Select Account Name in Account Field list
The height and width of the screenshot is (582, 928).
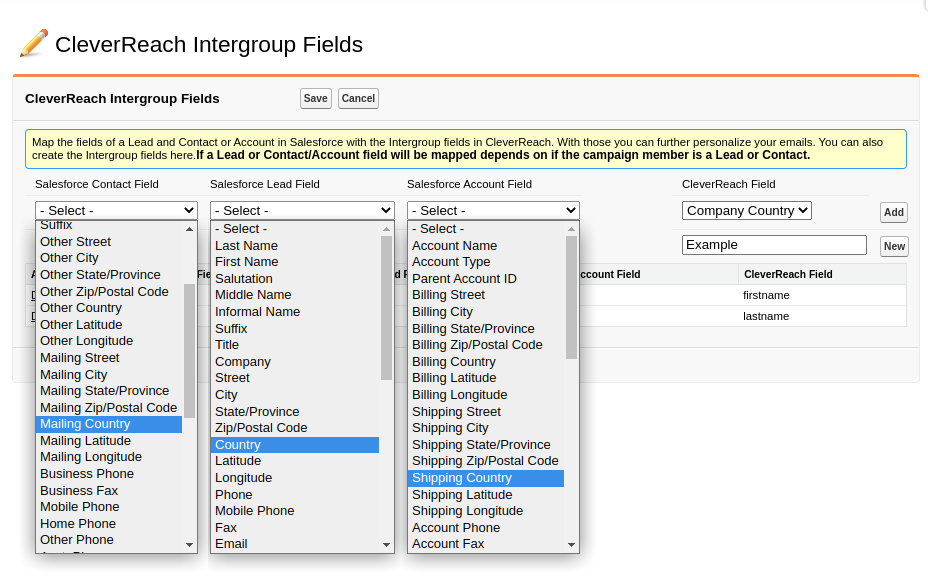(x=486, y=246)
